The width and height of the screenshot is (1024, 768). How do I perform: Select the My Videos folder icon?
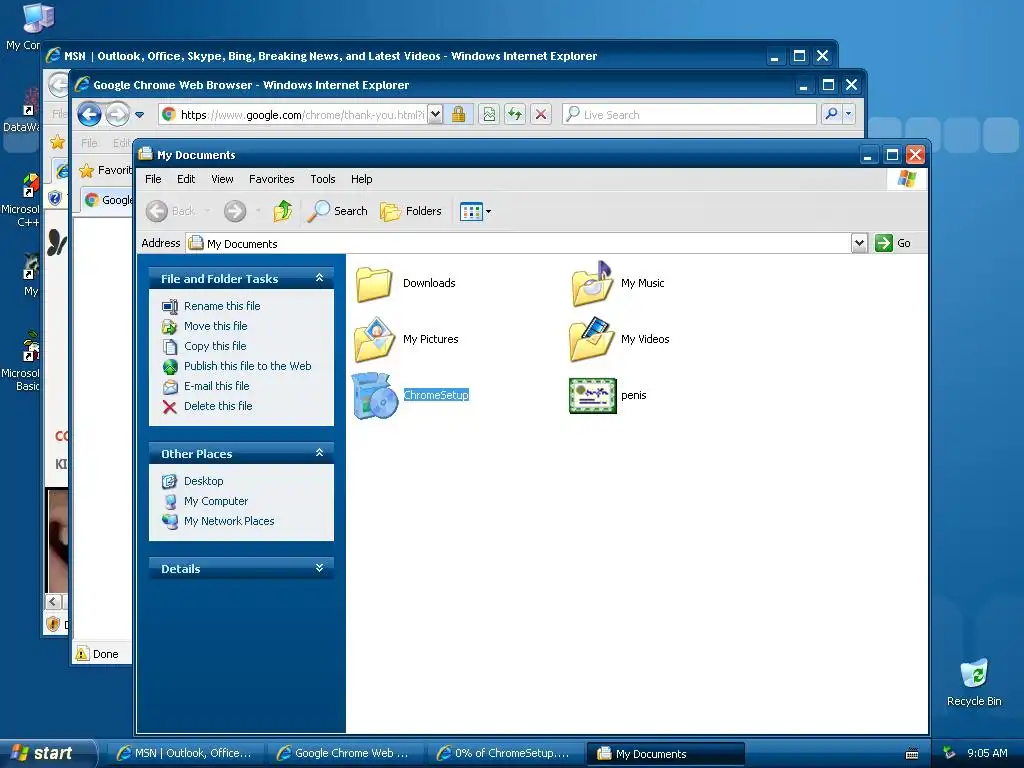pyautogui.click(x=592, y=340)
